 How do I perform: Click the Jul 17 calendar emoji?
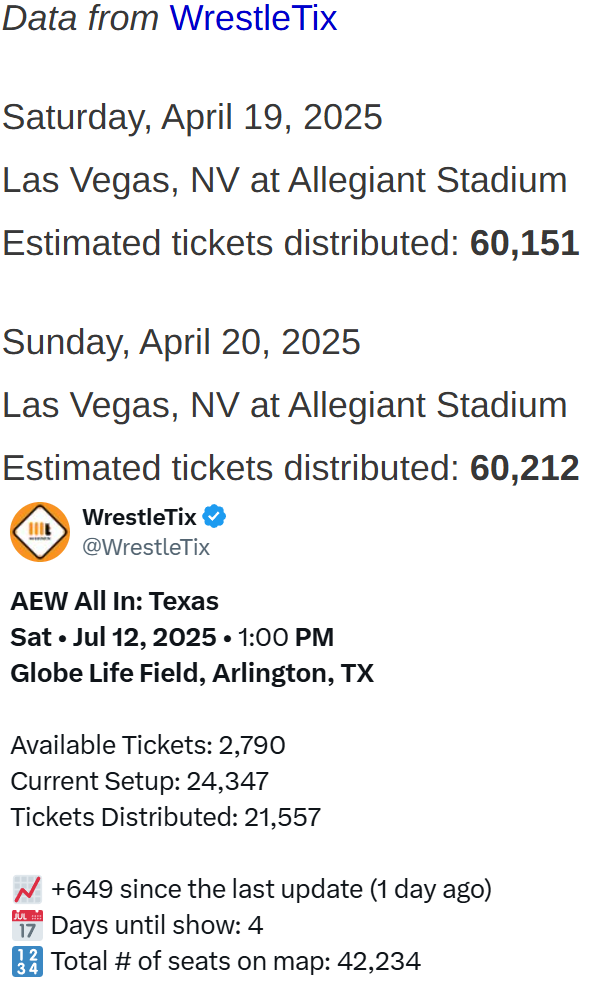tap(27, 925)
